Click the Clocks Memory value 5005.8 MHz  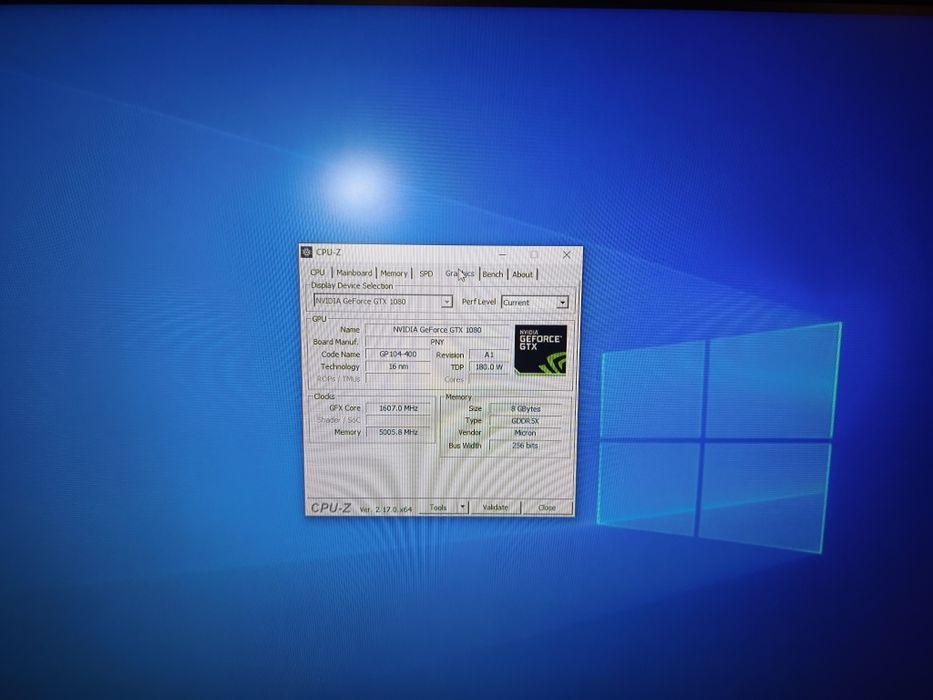[398, 432]
